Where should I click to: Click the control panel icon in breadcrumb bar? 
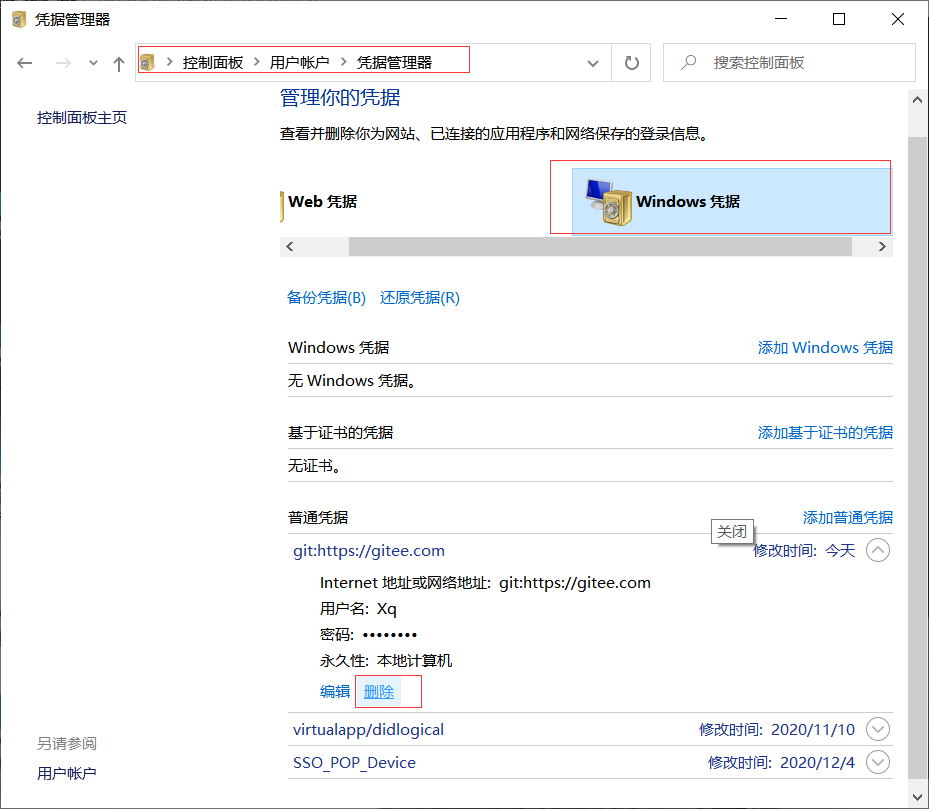(x=150, y=59)
